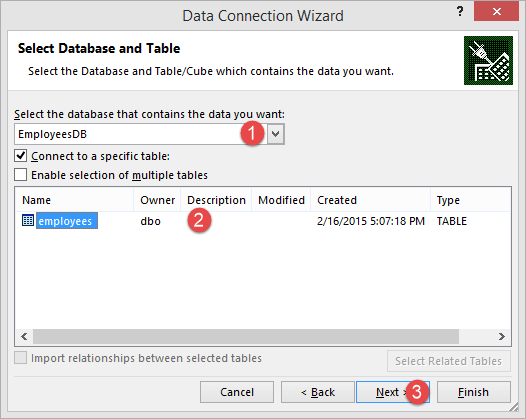Click the Owner column header

157,200
